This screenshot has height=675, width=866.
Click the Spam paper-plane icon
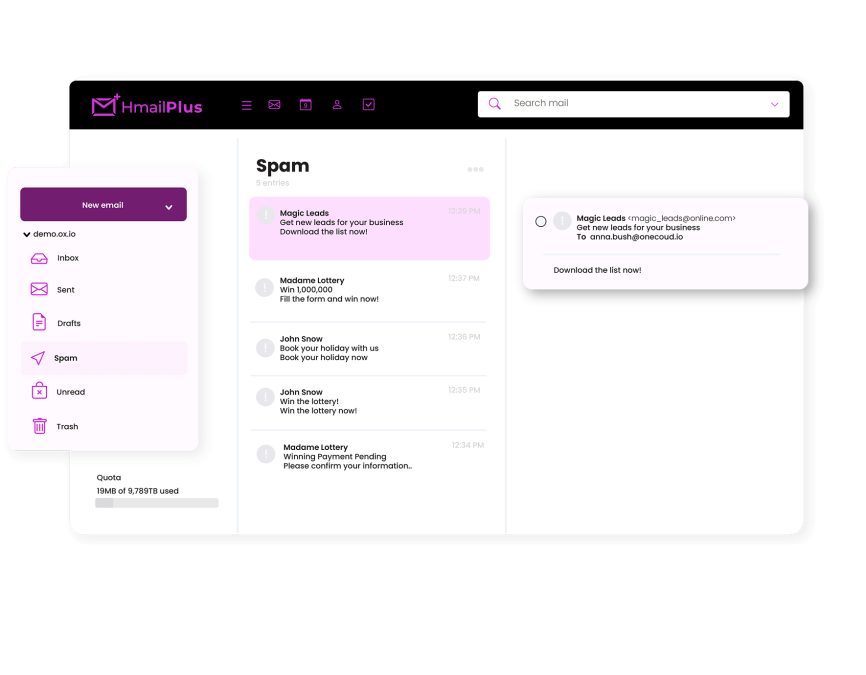[38, 358]
